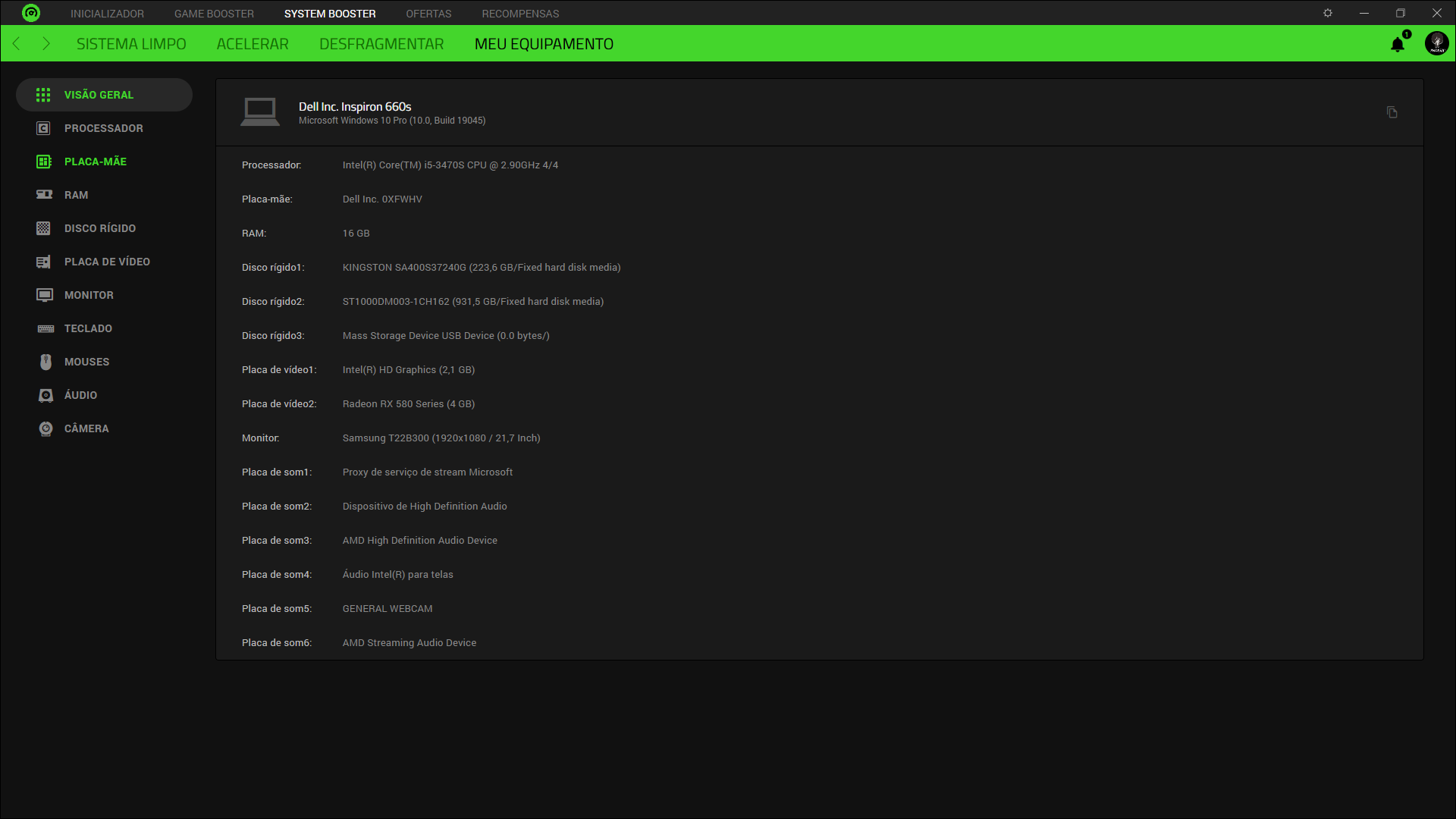
Task: Click the Processador chip icon
Action: (x=43, y=128)
